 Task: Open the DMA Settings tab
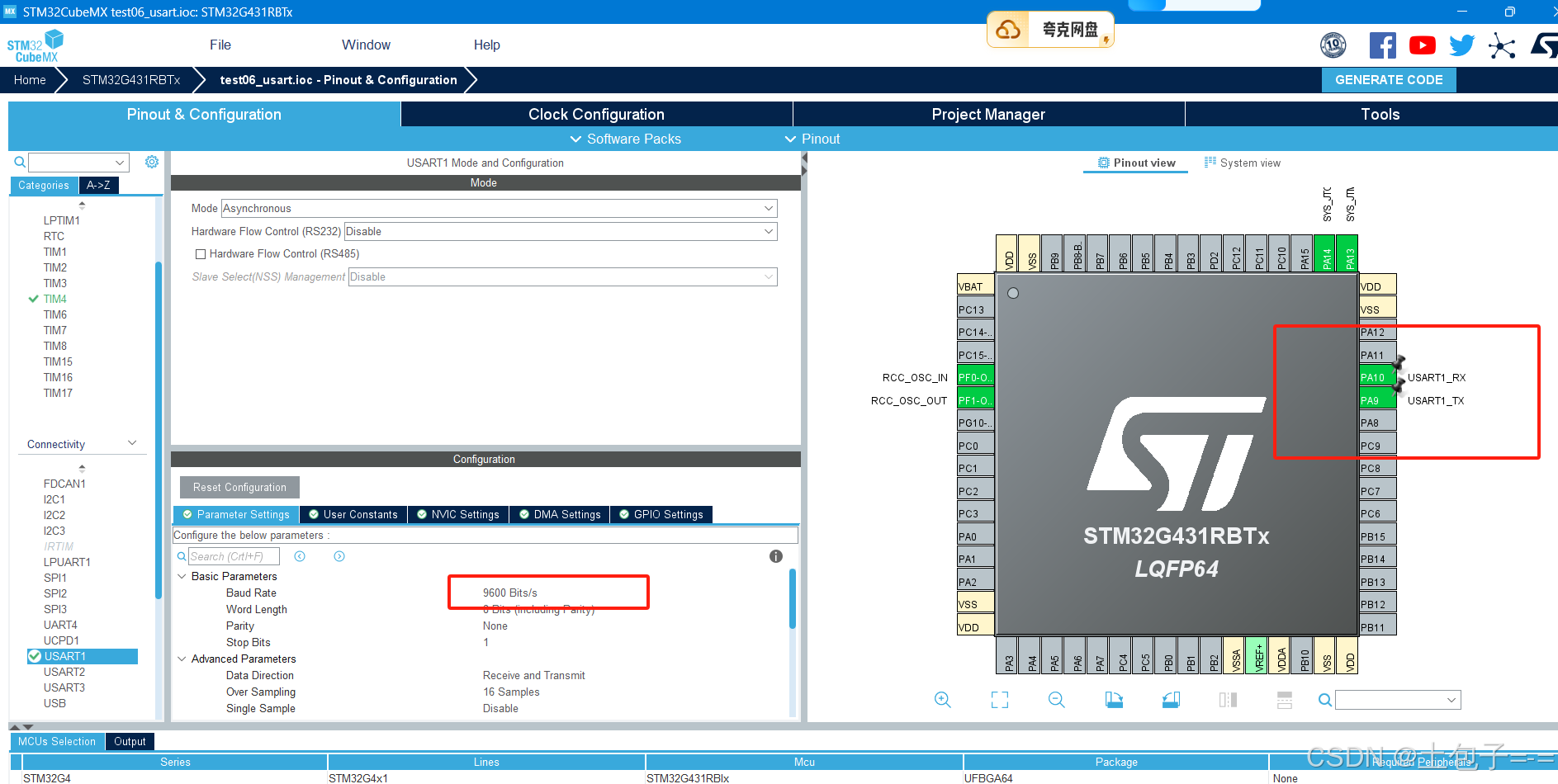point(559,514)
